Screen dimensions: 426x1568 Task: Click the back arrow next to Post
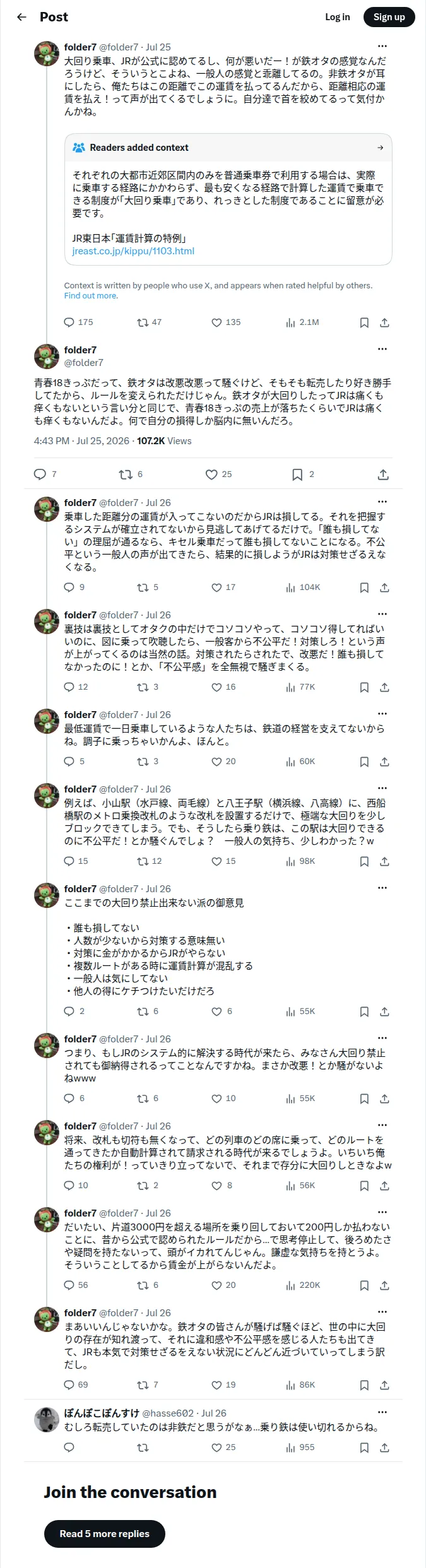point(22,17)
